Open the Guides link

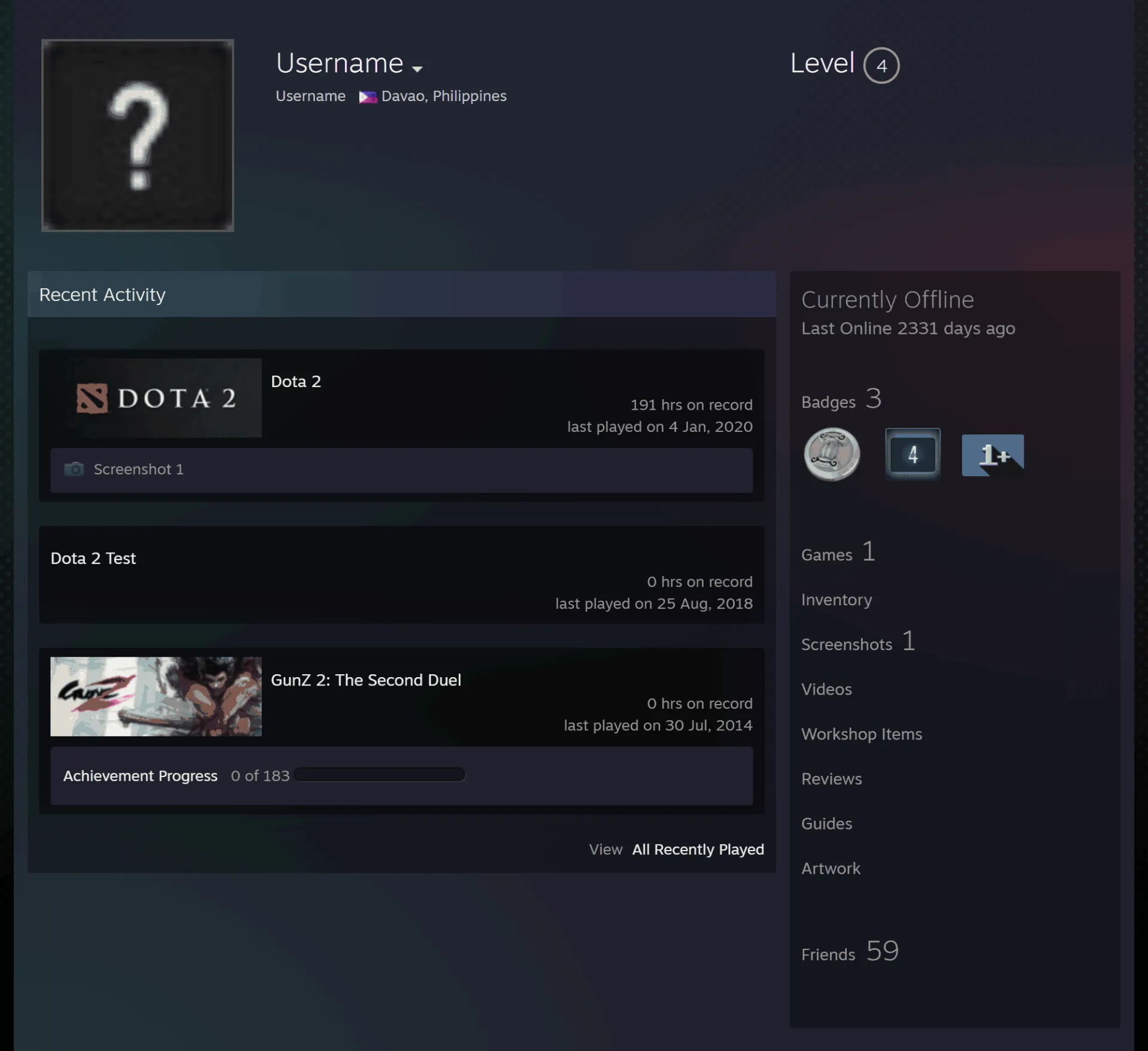point(826,824)
